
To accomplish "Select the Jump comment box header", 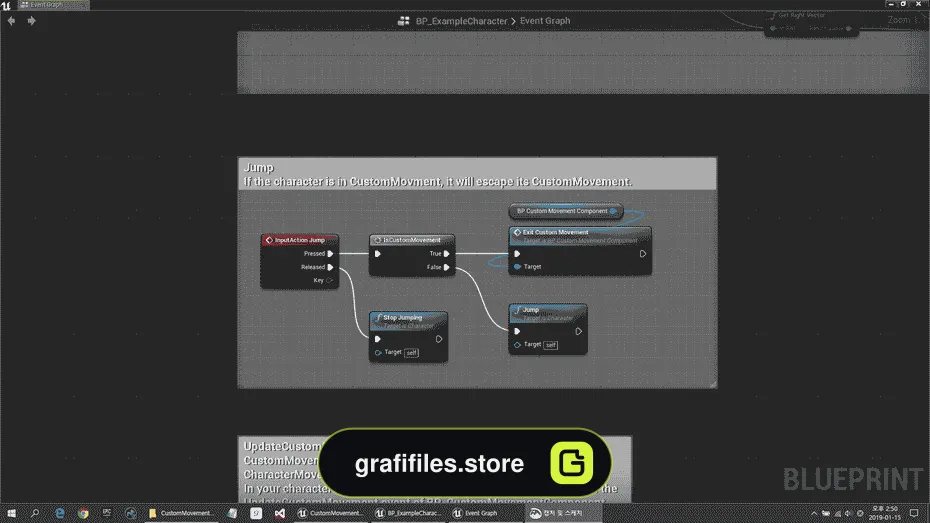I will click(x=477, y=174).
